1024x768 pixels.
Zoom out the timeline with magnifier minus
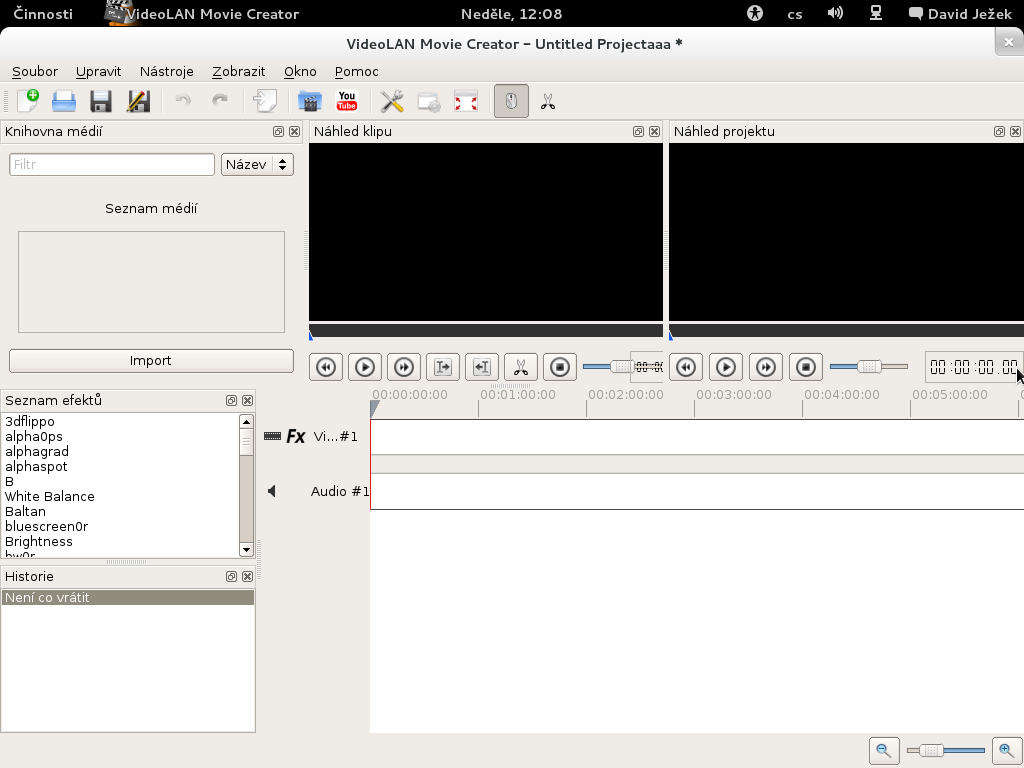click(x=884, y=750)
